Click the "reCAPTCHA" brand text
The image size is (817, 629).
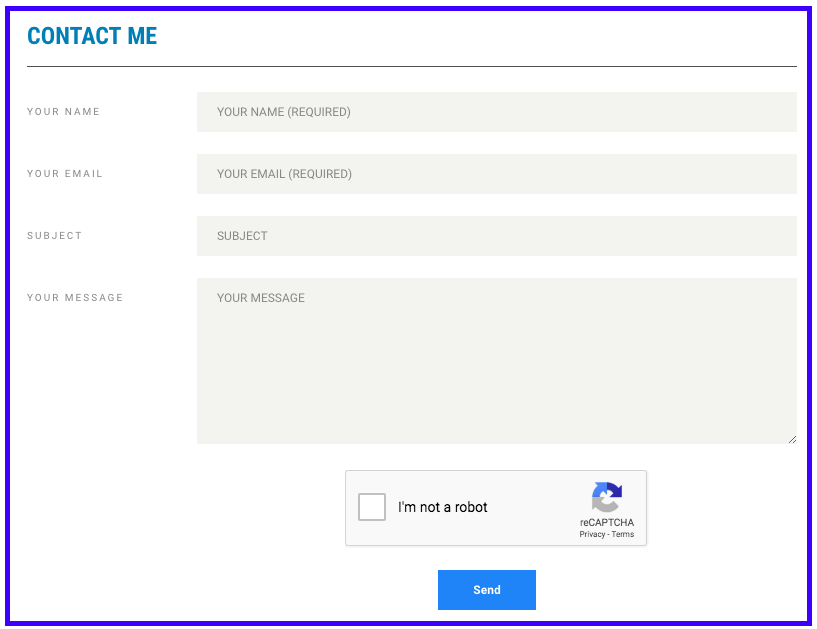coord(607,522)
